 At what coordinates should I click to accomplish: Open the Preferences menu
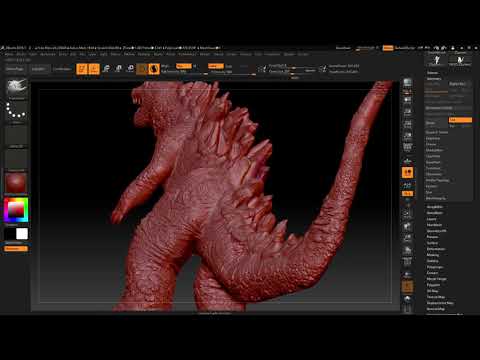tap(187, 54)
